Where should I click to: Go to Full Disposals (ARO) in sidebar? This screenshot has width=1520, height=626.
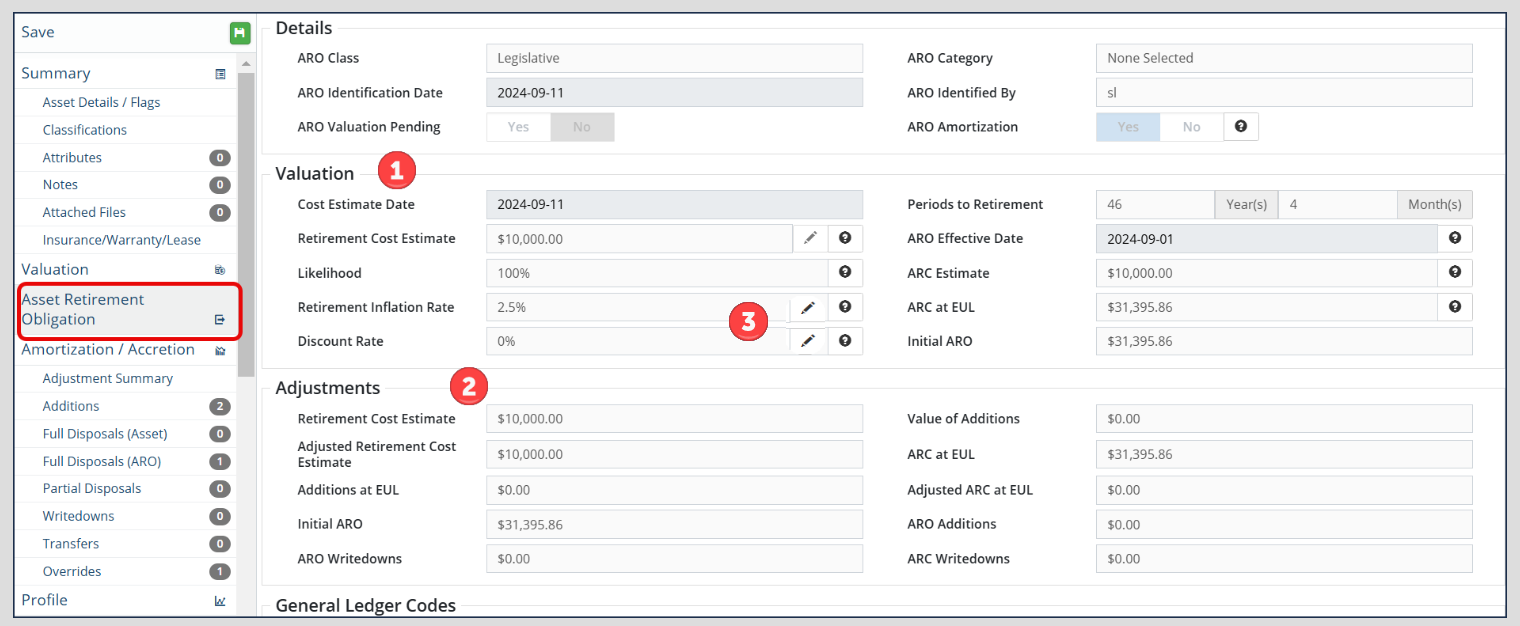[x=102, y=461]
